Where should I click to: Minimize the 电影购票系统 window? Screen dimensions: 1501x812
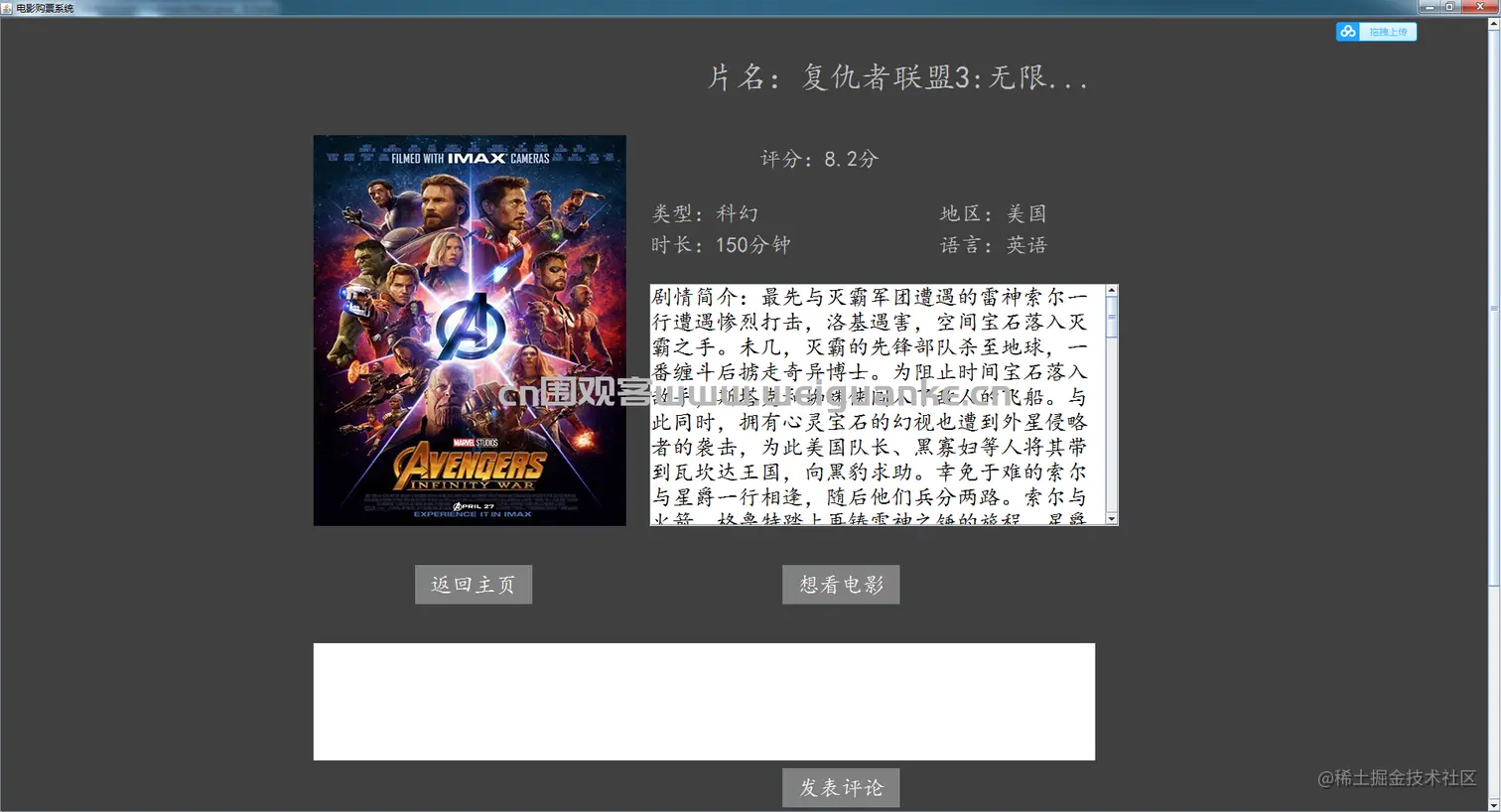[x=1430, y=7]
